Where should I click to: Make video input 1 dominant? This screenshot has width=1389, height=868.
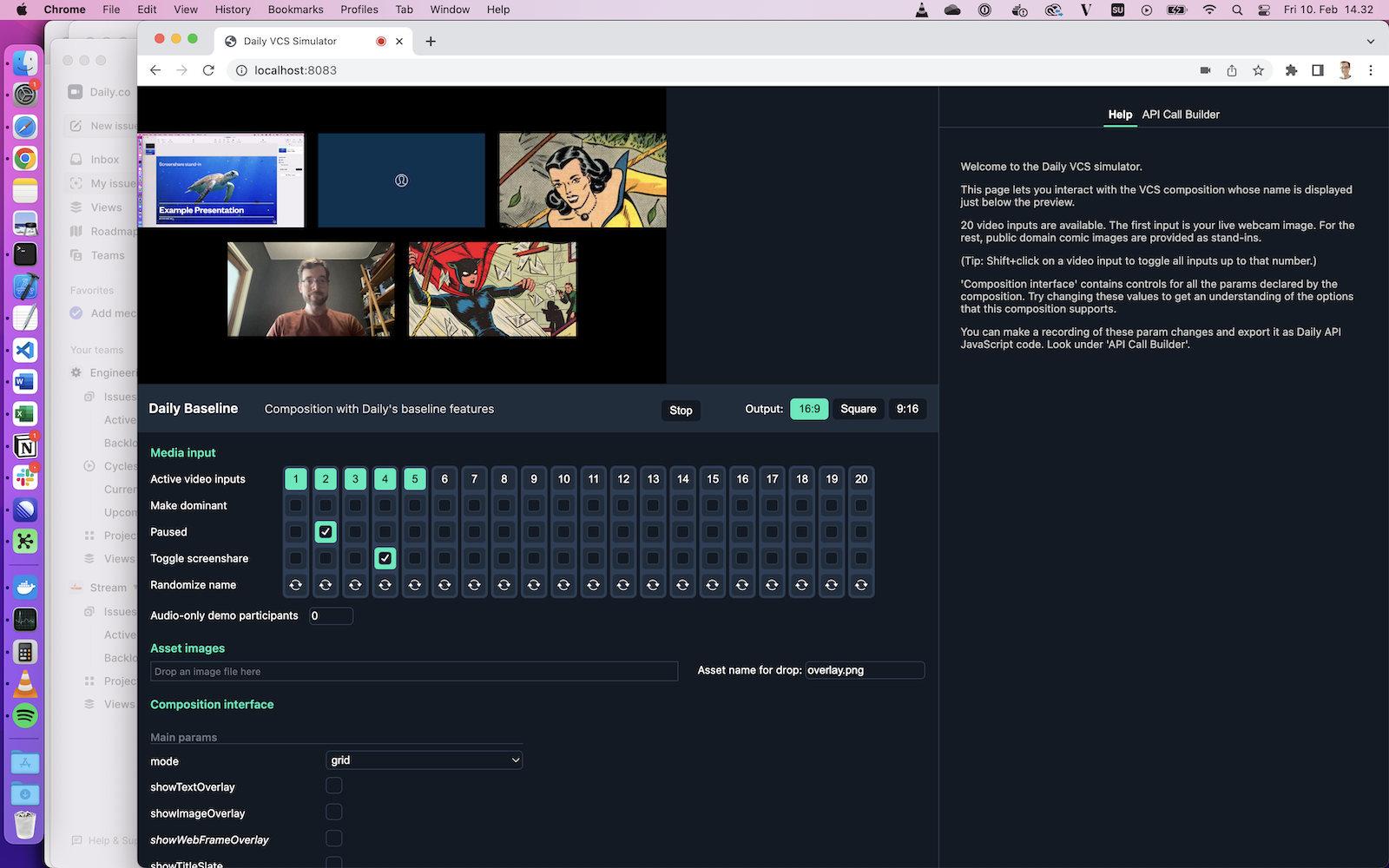(296, 505)
